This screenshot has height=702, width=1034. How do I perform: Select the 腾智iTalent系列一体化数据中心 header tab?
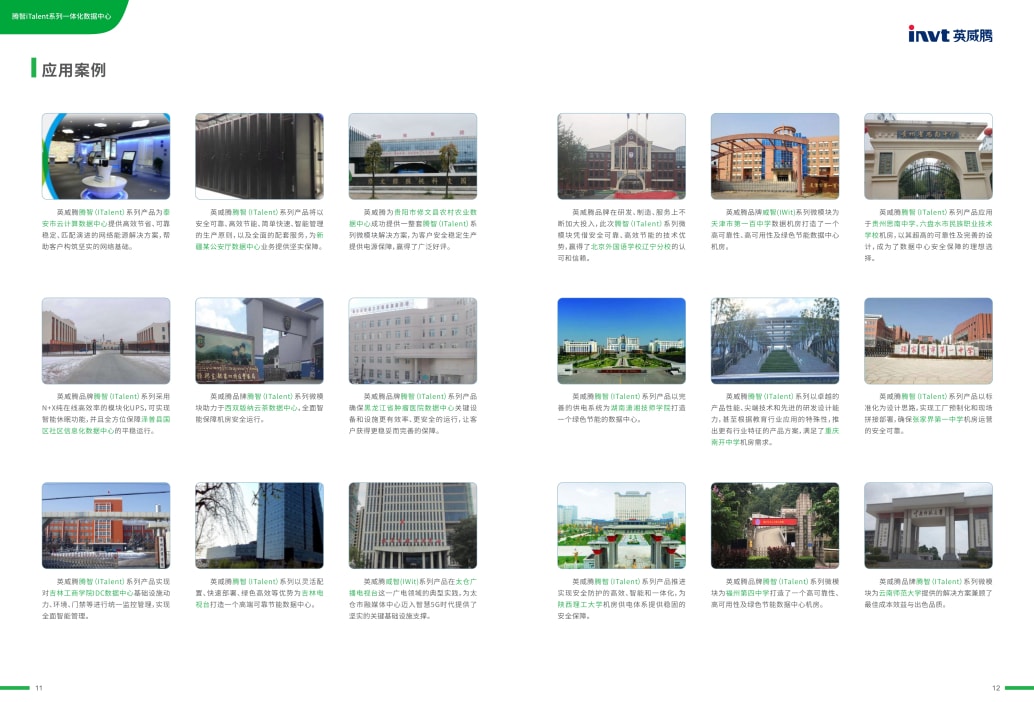tap(59, 17)
